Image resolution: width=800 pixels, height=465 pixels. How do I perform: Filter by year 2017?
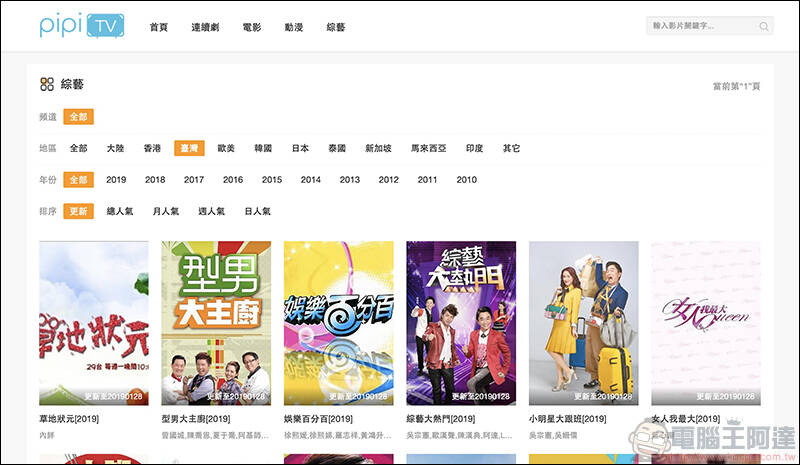point(194,180)
